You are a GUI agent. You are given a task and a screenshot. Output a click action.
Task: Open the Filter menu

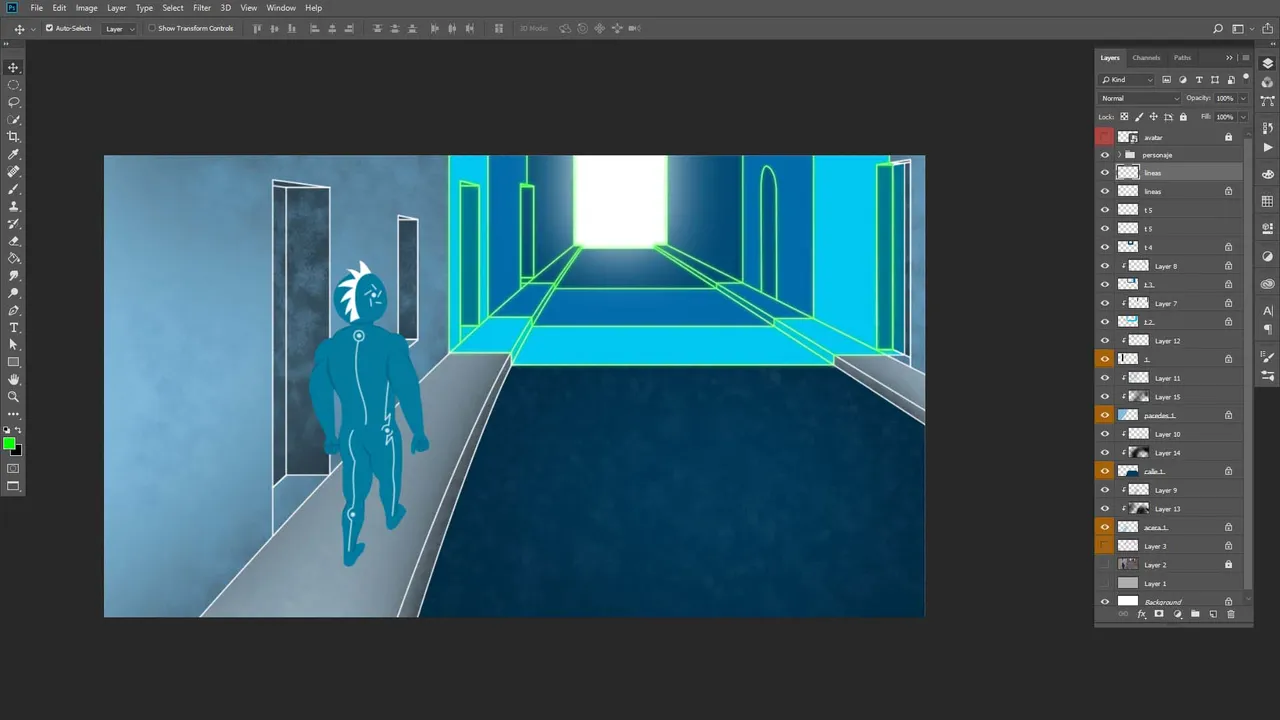click(202, 8)
